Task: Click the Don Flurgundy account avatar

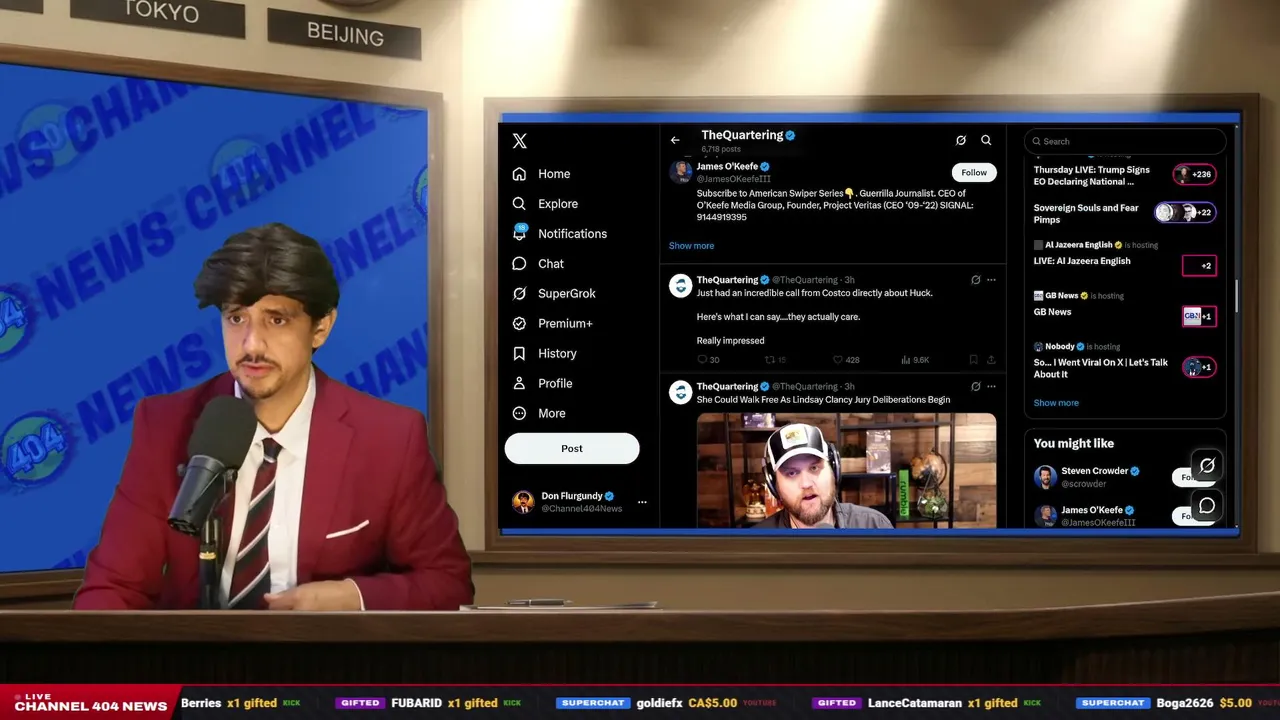Action: (523, 502)
